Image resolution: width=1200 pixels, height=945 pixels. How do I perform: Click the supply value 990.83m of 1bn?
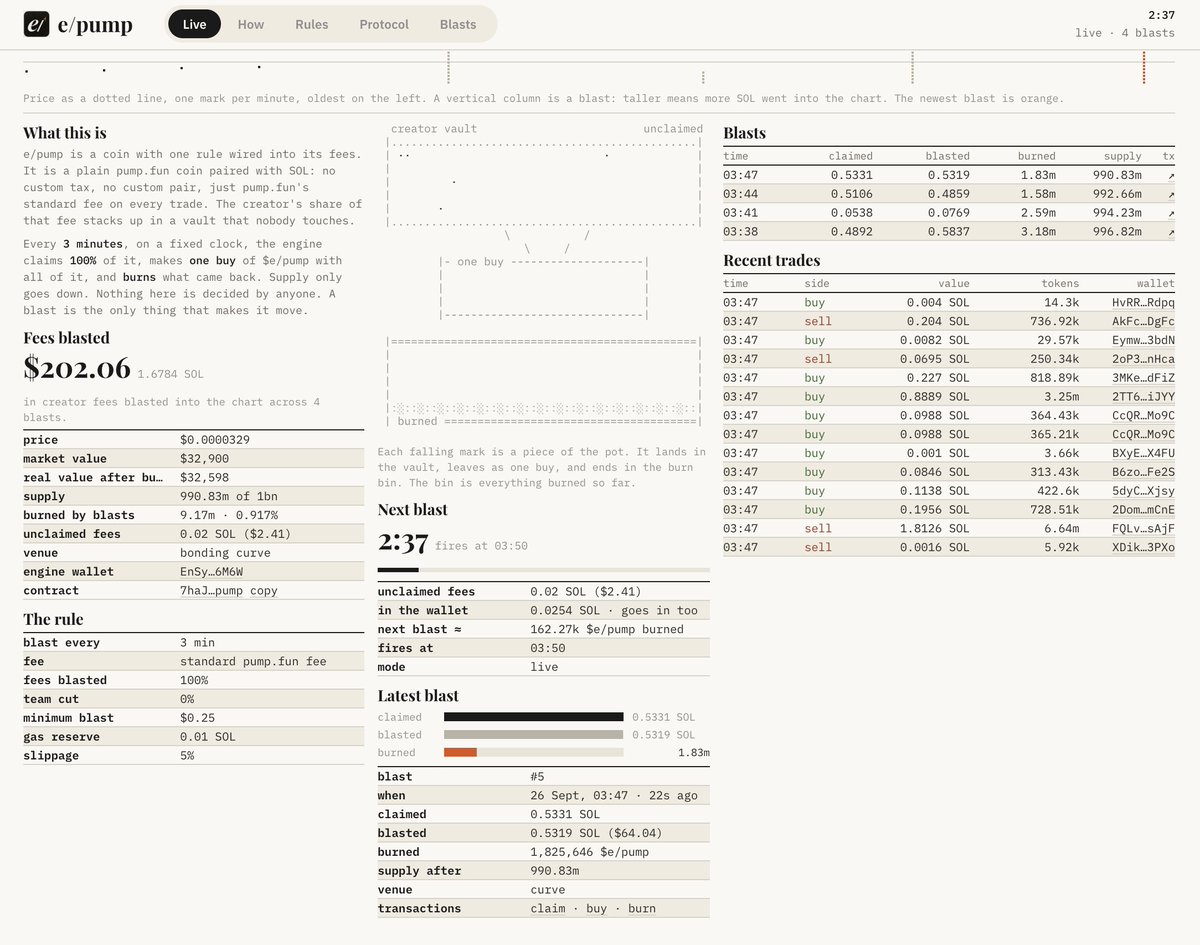click(x=228, y=497)
